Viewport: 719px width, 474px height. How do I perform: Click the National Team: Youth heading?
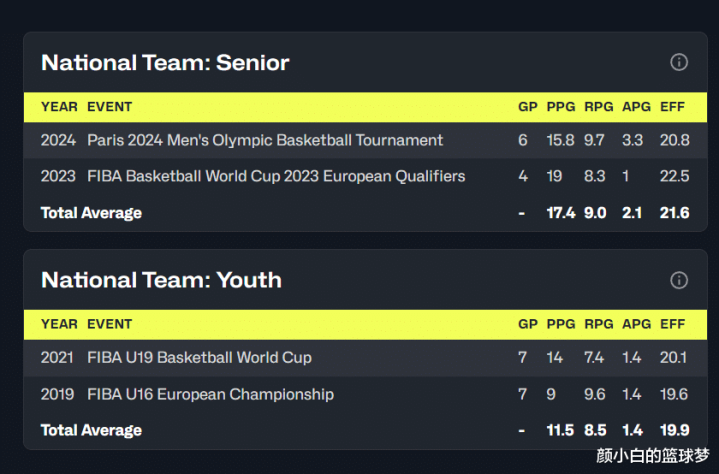coord(161,280)
